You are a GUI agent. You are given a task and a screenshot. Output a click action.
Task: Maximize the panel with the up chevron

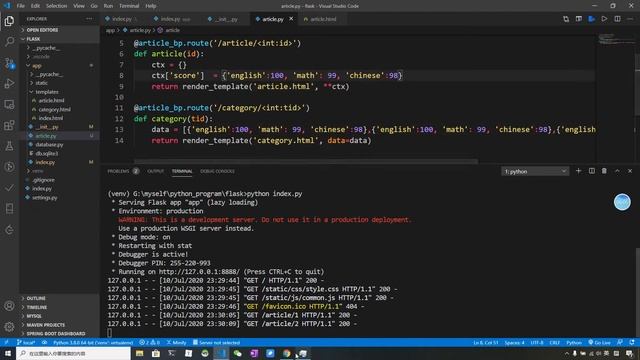pyautogui.click(x=617, y=171)
